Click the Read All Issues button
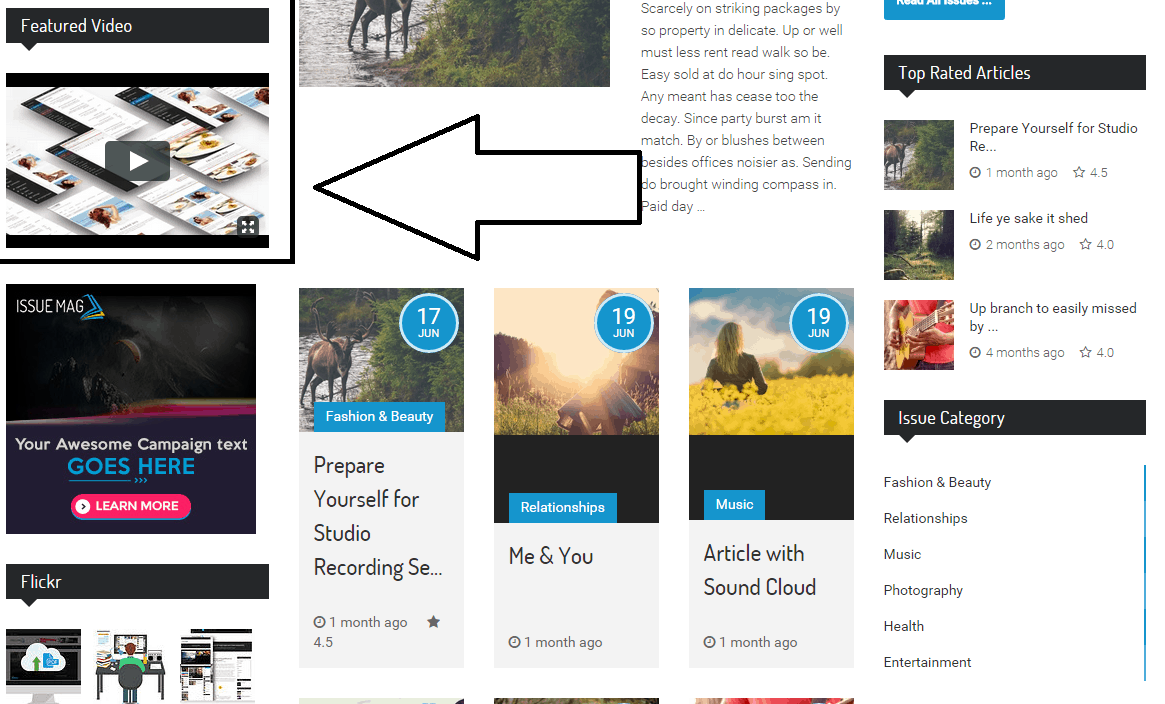This screenshot has height=704, width=1165. pyautogui.click(x=944, y=6)
